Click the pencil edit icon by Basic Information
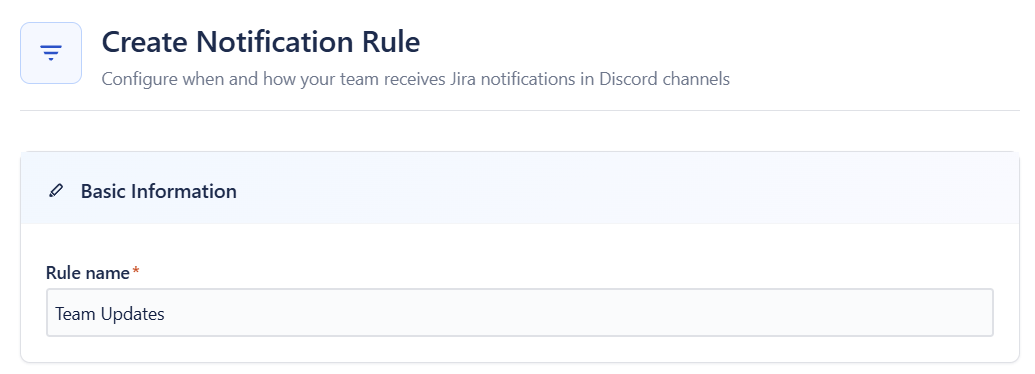The height and width of the screenshot is (374, 1035). 57,191
